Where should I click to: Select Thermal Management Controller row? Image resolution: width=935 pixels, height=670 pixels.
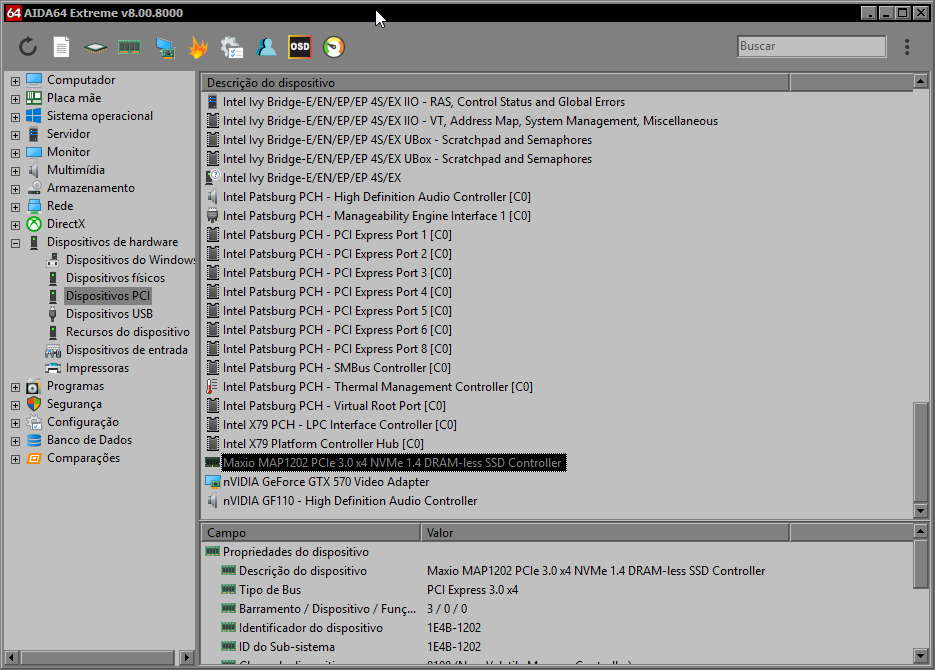(377, 387)
